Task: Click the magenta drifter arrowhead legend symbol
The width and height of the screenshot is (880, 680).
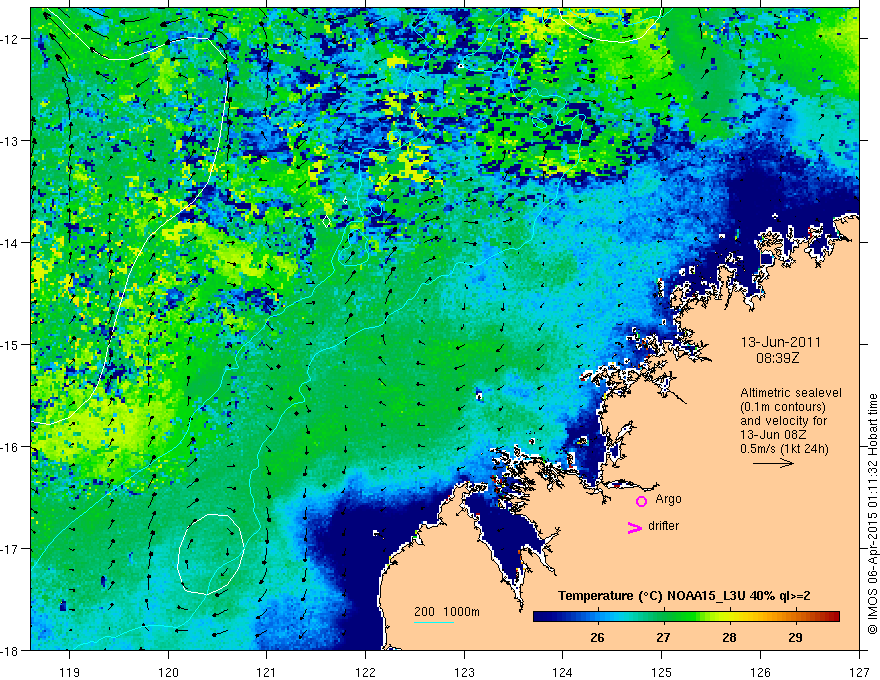Action: coord(635,527)
